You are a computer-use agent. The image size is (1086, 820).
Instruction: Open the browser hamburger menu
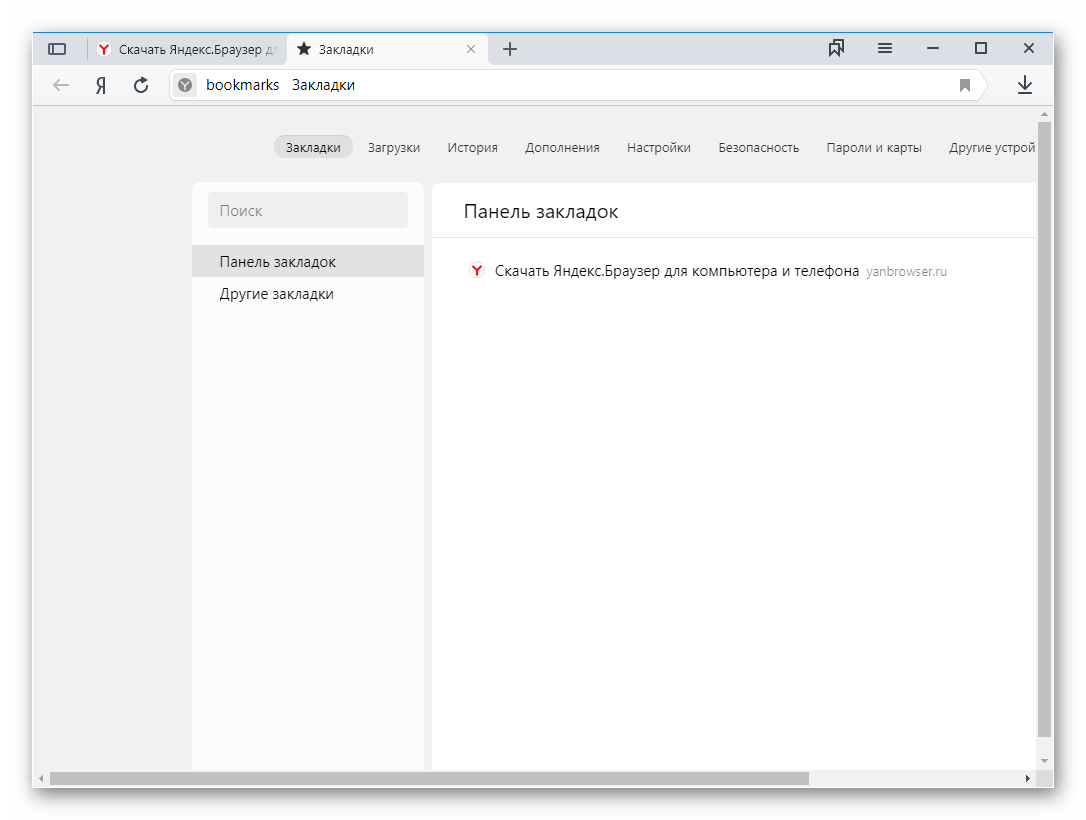pyautogui.click(x=885, y=48)
